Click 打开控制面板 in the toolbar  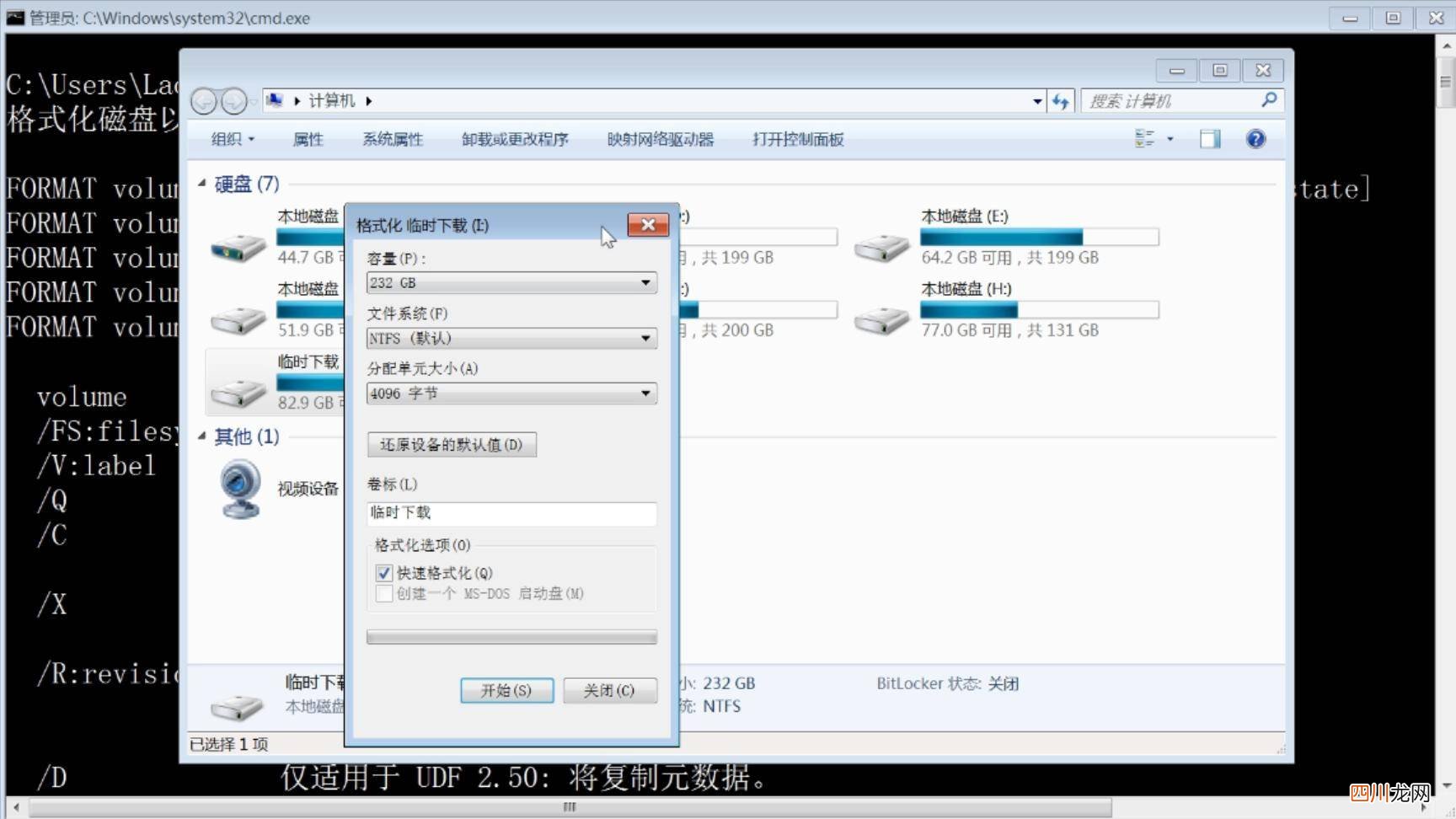tap(798, 139)
